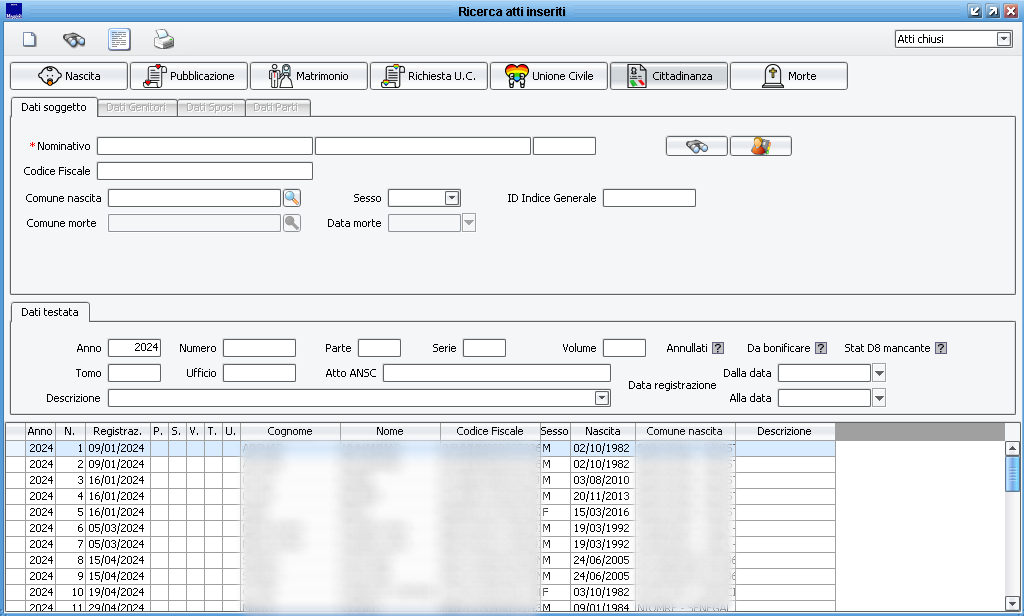Click the person lookup button beside Nominativo
Image resolution: width=1024 pixels, height=616 pixels.
pos(761,146)
